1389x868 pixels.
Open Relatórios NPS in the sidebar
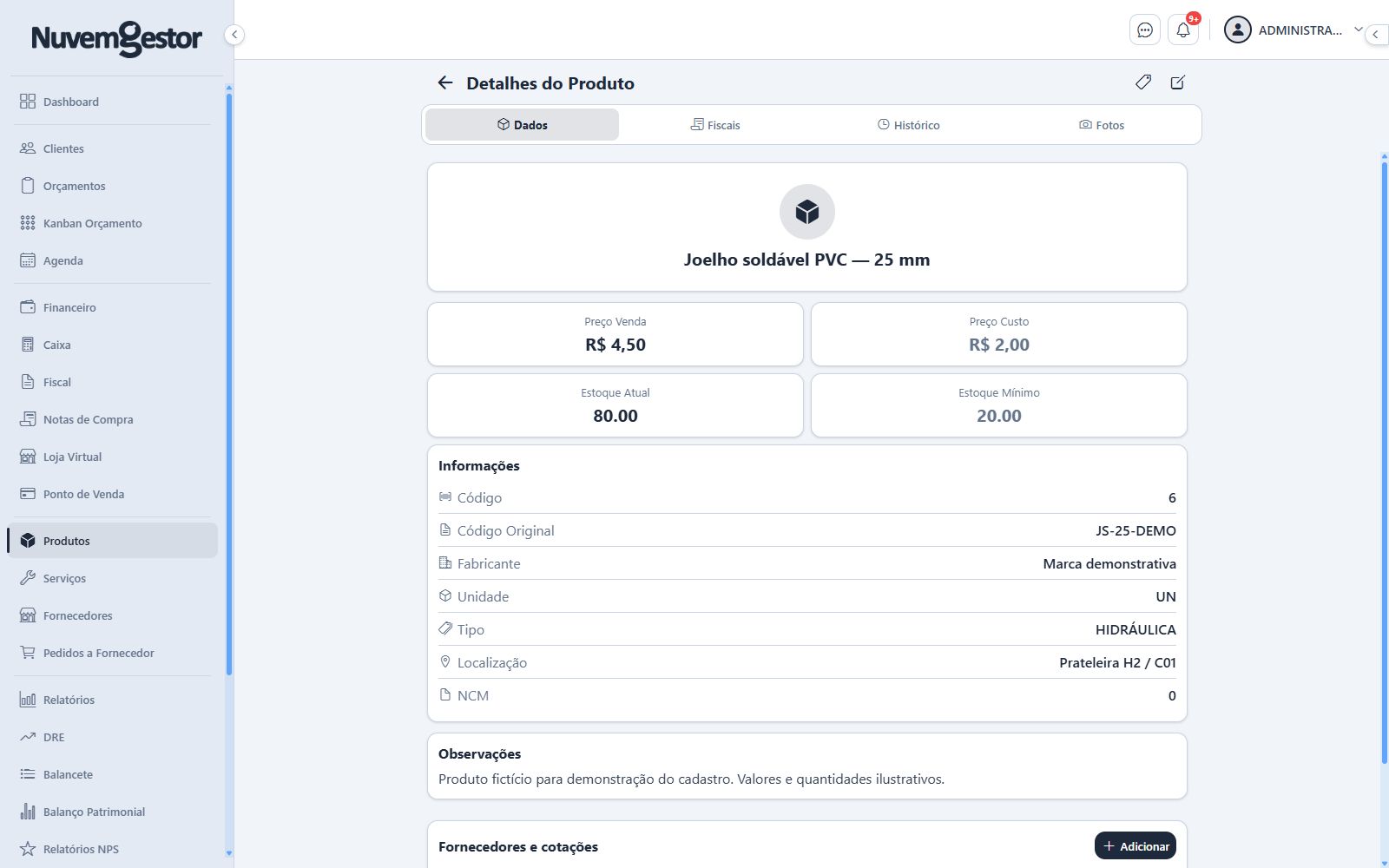pos(112,849)
